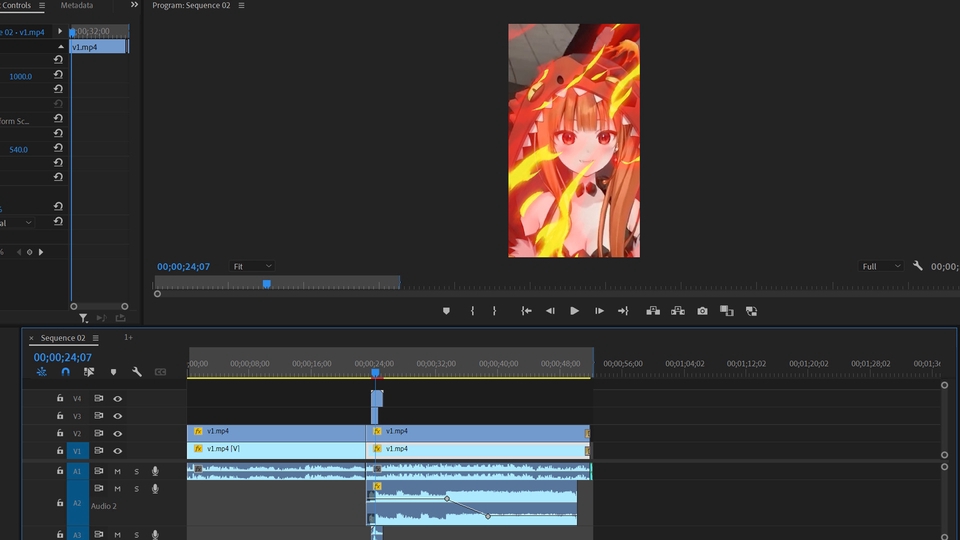
Task: Switch to the Metadata tab
Action: tap(77, 6)
